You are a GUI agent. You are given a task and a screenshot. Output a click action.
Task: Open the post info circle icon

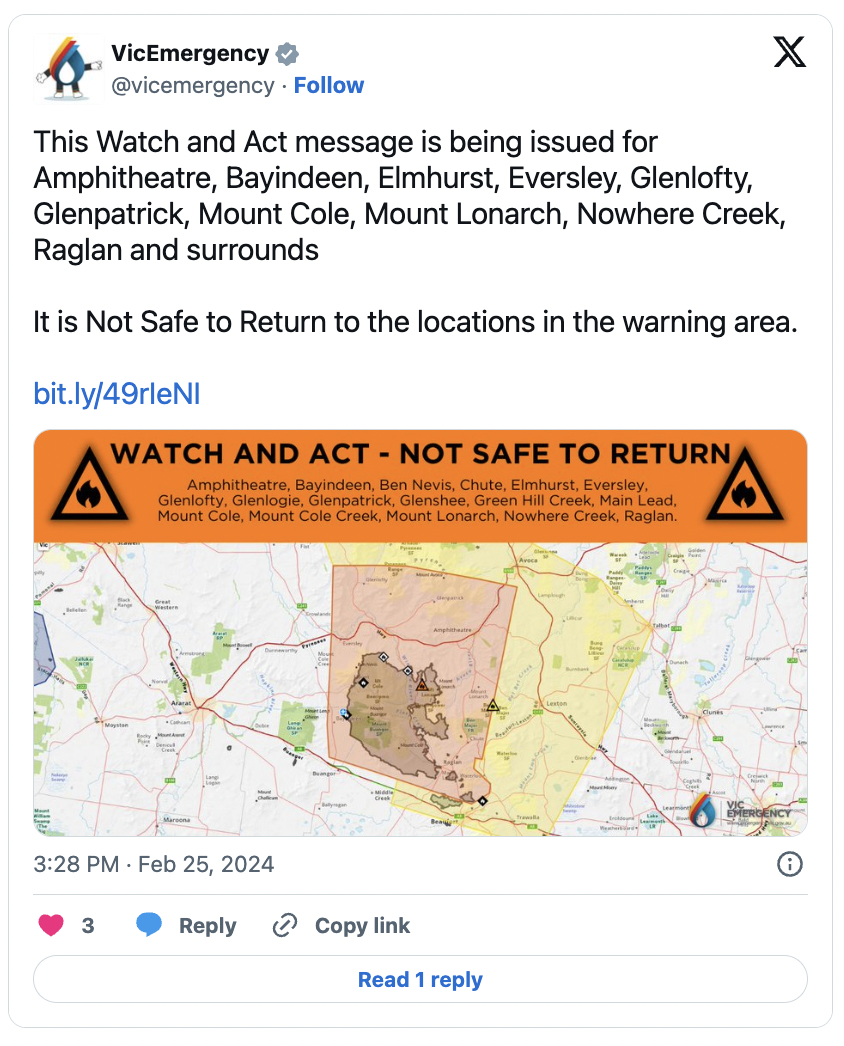(x=790, y=864)
